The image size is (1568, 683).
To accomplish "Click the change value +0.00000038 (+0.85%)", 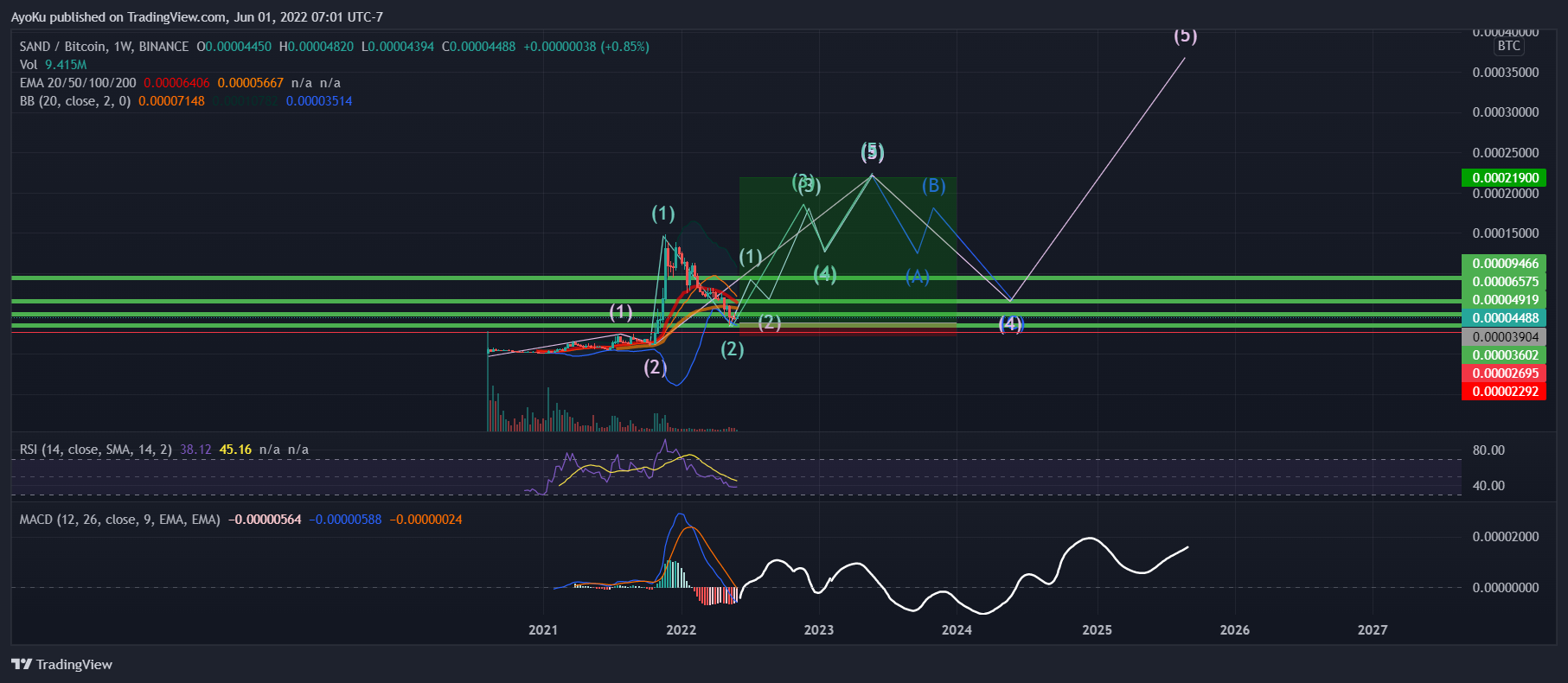I will [x=586, y=47].
